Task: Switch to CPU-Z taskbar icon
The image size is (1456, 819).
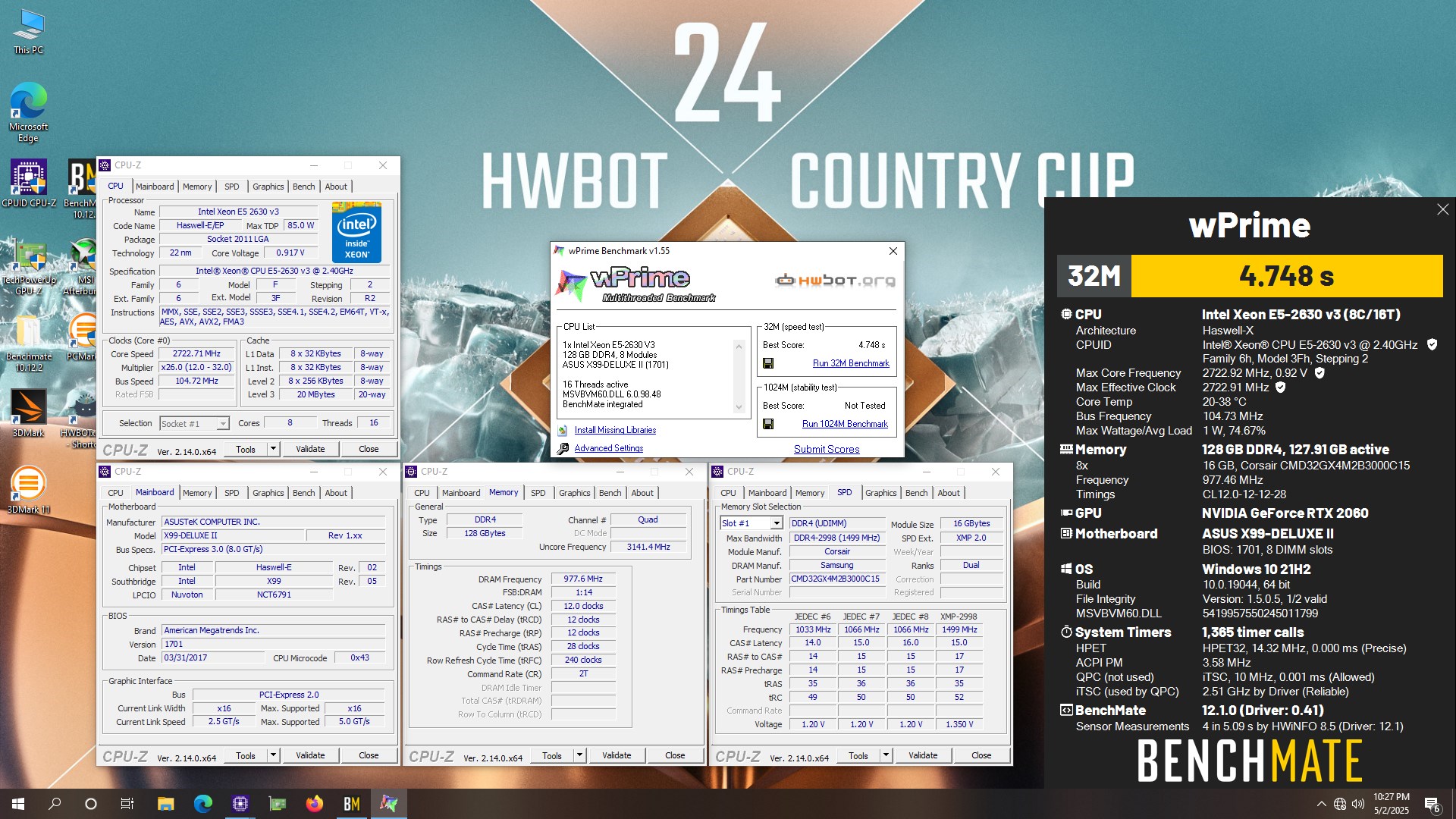Action: click(240, 804)
